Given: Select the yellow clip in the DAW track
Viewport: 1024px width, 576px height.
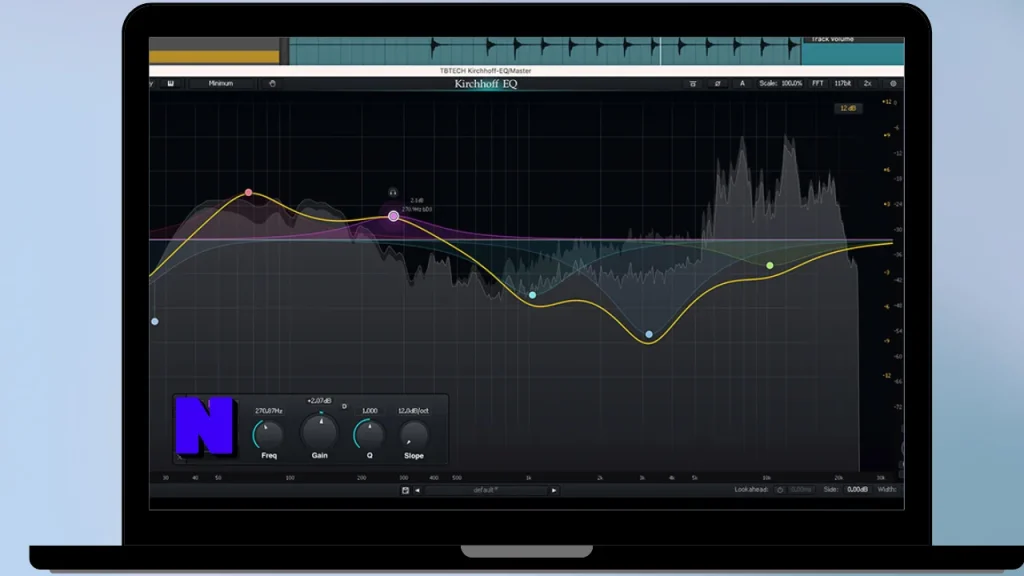Looking at the screenshot, I should [214, 57].
